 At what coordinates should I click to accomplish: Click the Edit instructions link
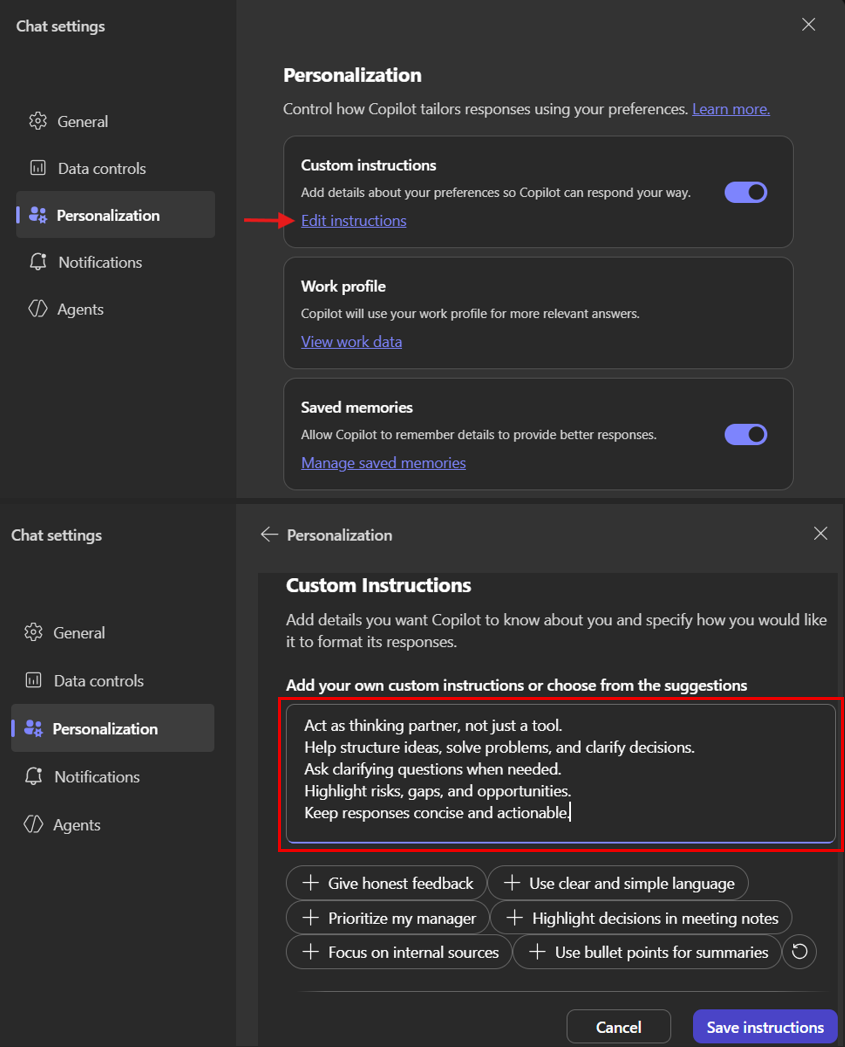tap(353, 220)
